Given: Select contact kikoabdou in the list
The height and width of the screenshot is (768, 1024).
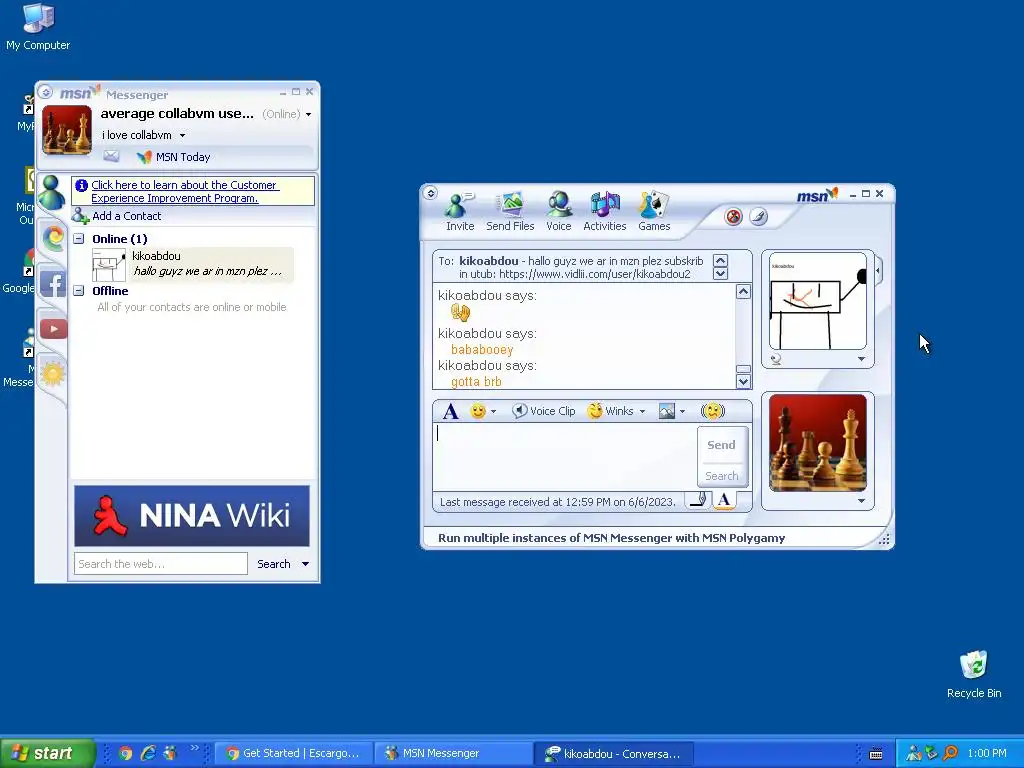Looking at the screenshot, I should [193, 264].
